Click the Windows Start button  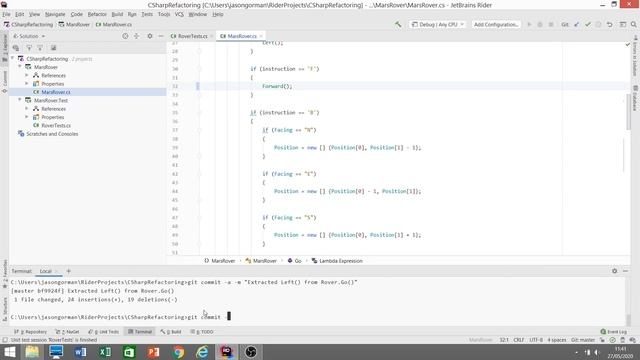(9, 352)
